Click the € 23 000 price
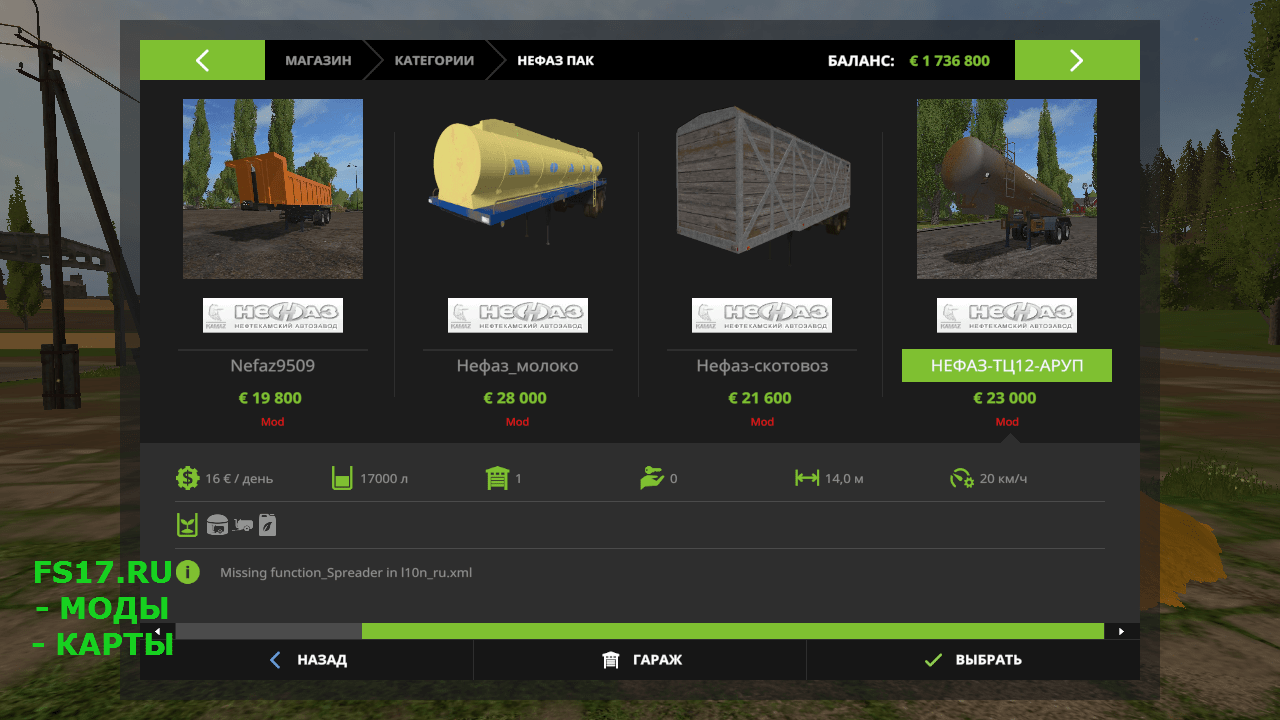This screenshot has width=1280, height=720. point(1005,398)
